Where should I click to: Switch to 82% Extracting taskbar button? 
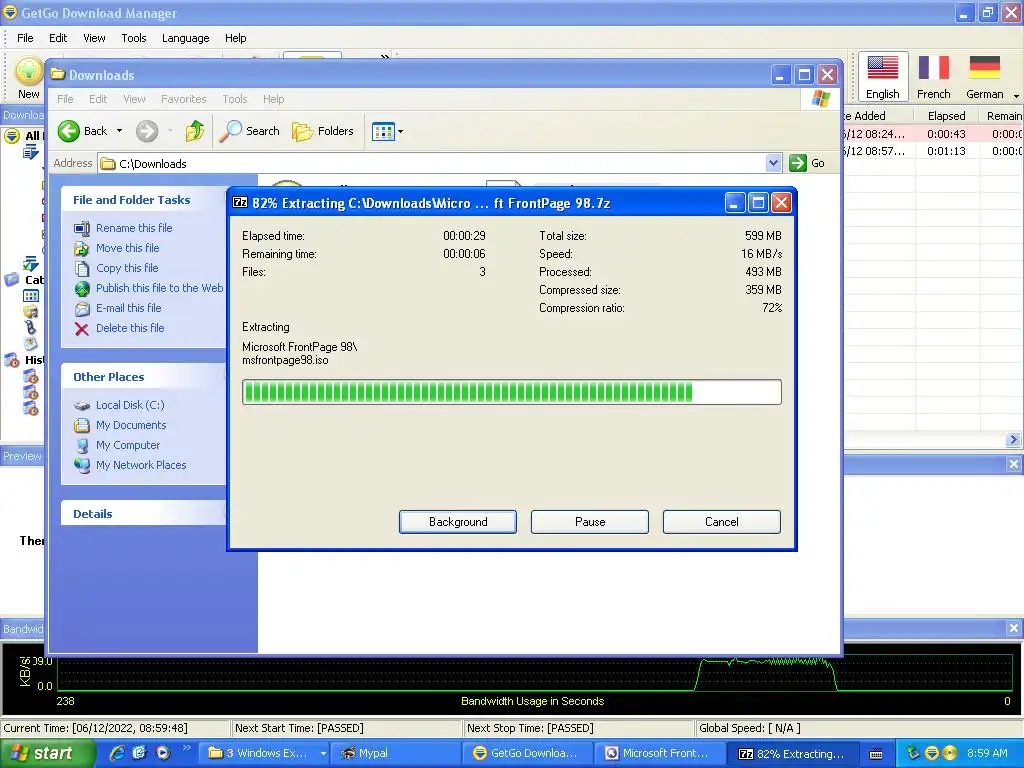tap(793, 753)
